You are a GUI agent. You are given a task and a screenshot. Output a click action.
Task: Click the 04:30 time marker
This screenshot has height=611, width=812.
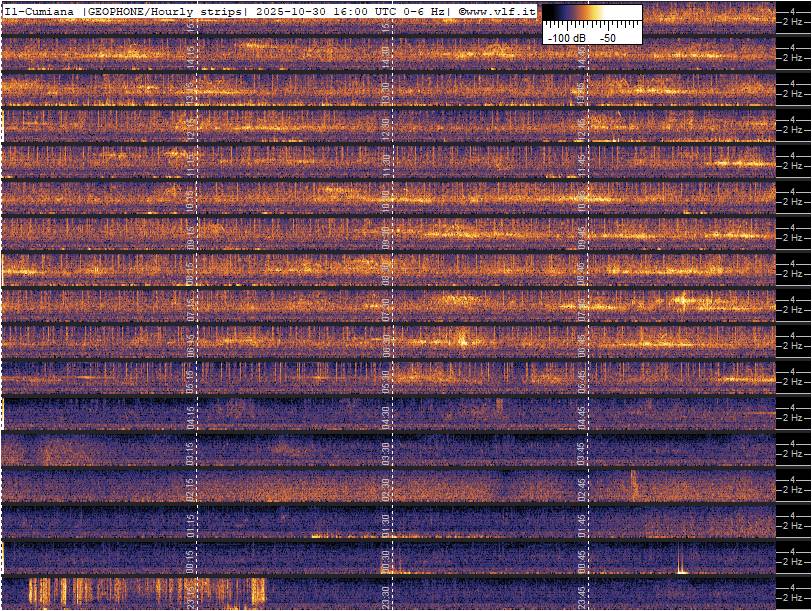pyautogui.click(x=386, y=414)
